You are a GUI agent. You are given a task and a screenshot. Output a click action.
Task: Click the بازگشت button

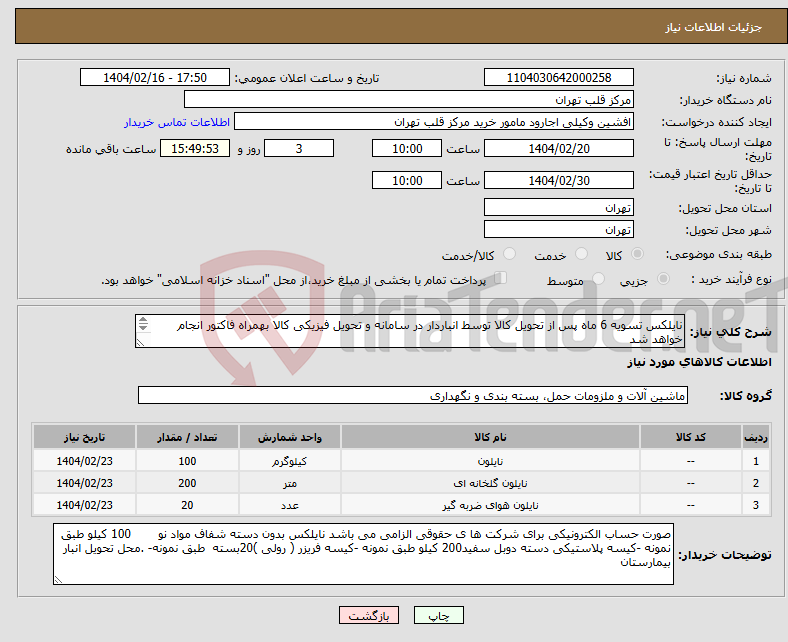369,615
